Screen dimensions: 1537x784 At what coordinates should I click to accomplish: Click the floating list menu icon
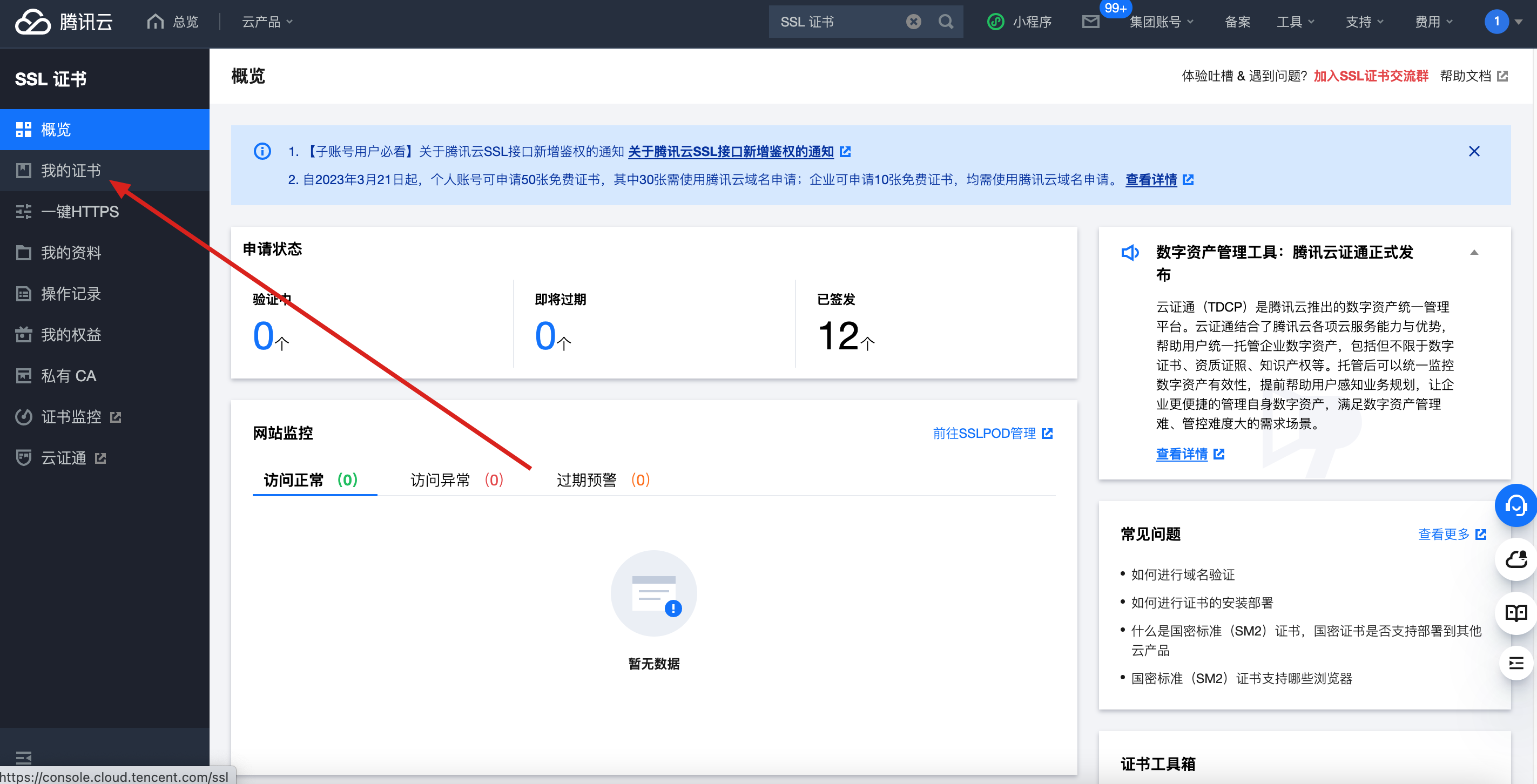(1516, 663)
